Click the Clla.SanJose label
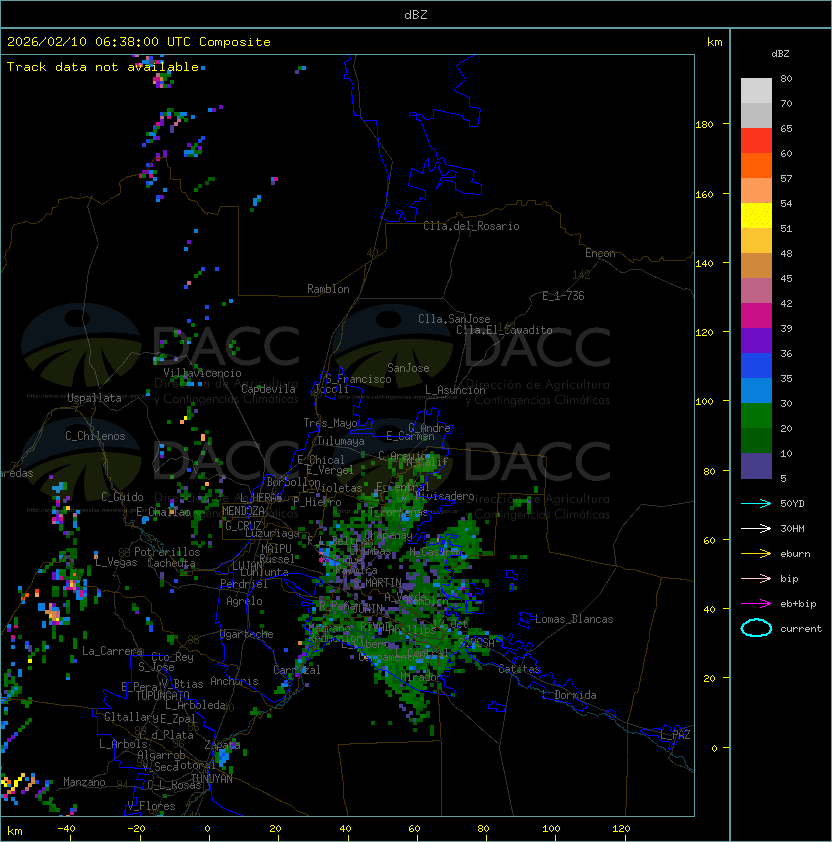832x842 pixels. coord(454,319)
